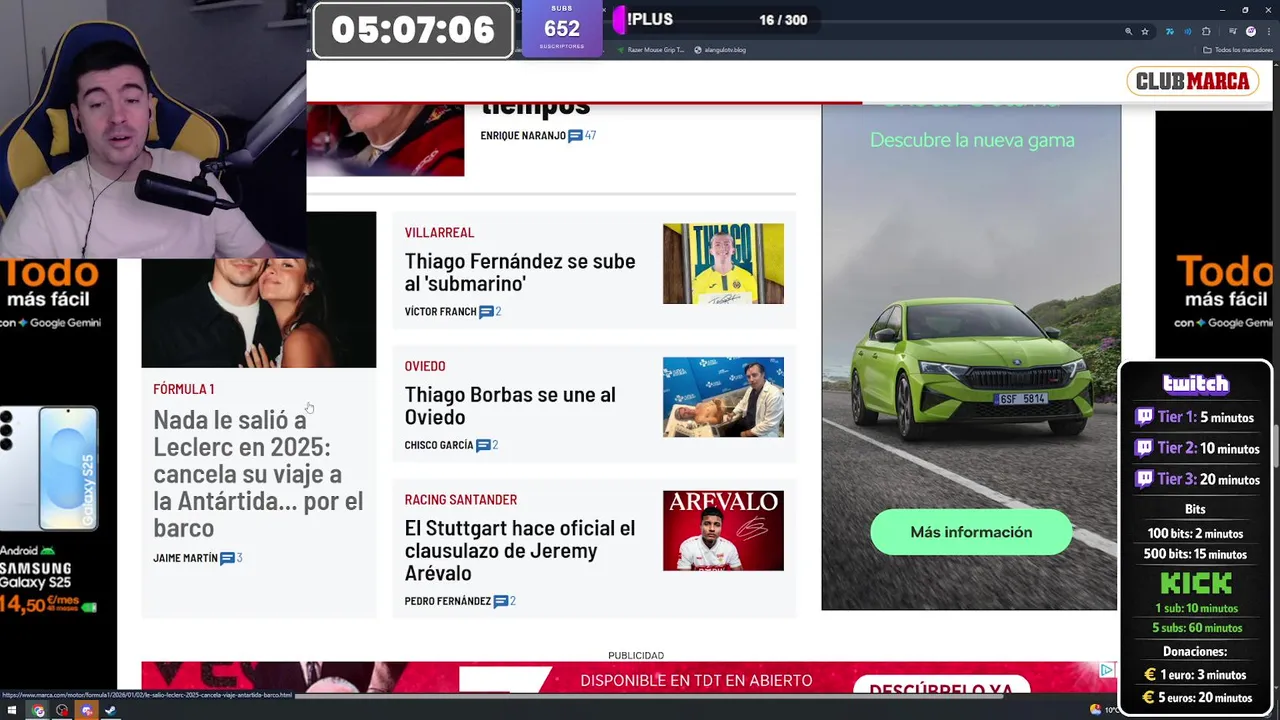Click the weather 10°C taskbar widget

point(1103,710)
